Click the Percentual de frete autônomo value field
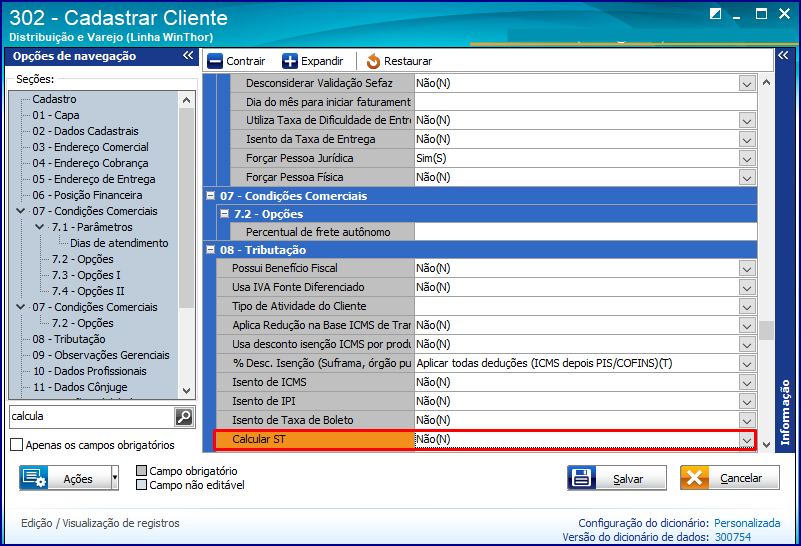801x546 pixels. coord(585,232)
